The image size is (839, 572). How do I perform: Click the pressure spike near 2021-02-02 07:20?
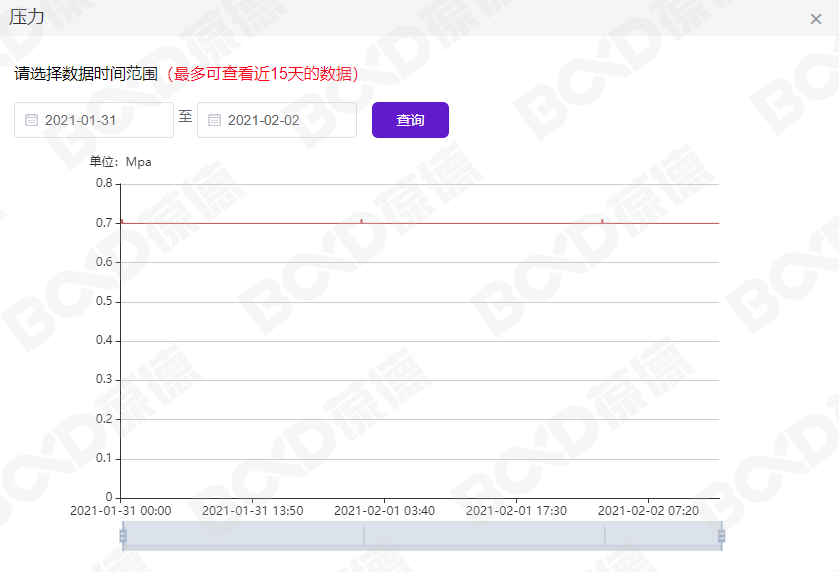pyautogui.click(x=602, y=220)
